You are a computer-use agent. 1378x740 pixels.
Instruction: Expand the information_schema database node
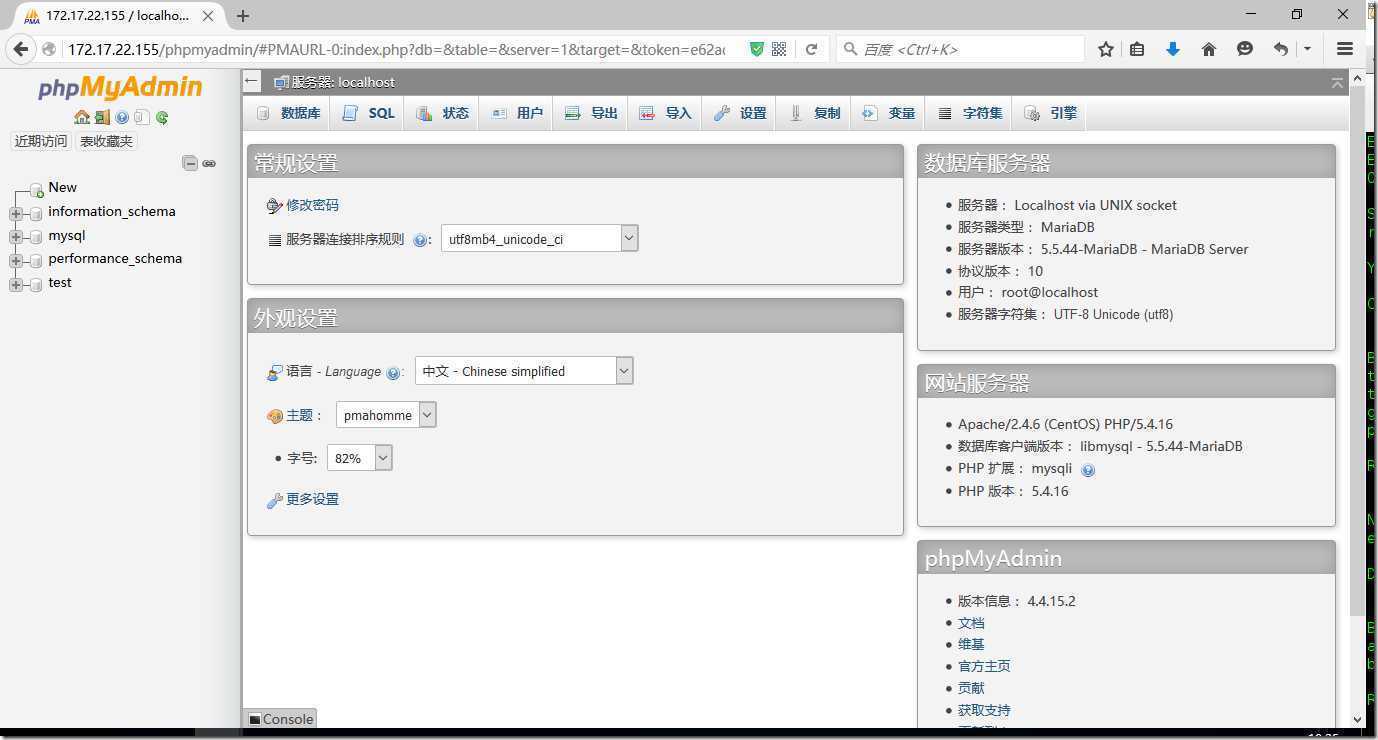16,213
